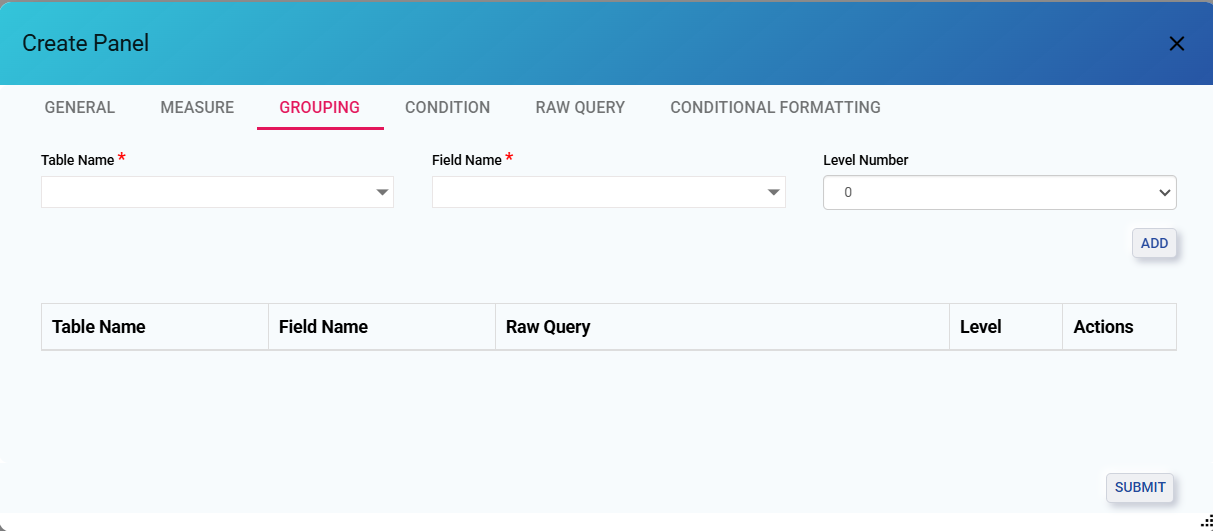Click the Field Name column header

(x=382, y=327)
